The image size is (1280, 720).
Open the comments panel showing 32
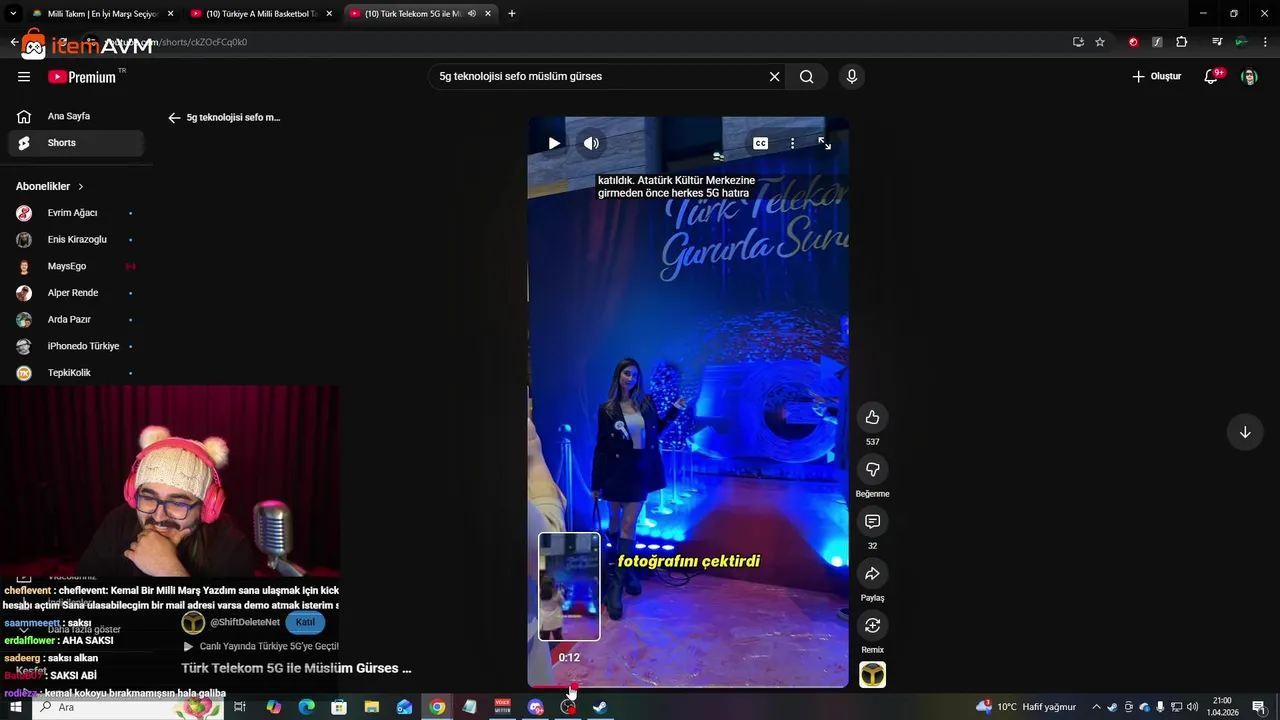(872, 521)
